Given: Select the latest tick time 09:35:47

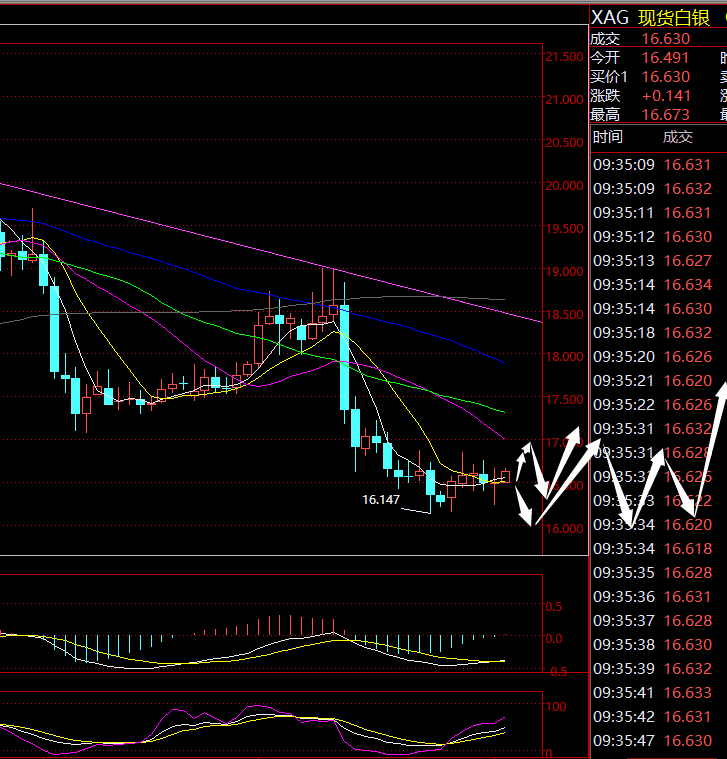Looking at the screenshot, I should (623, 741).
